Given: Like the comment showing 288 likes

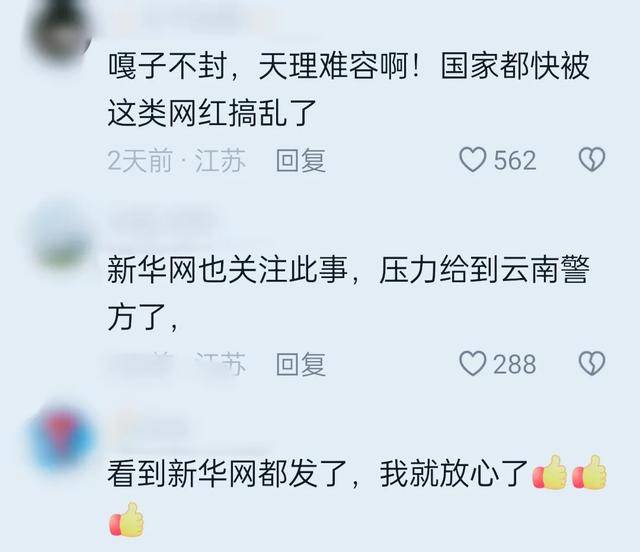Looking at the screenshot, I should point(473,364).
